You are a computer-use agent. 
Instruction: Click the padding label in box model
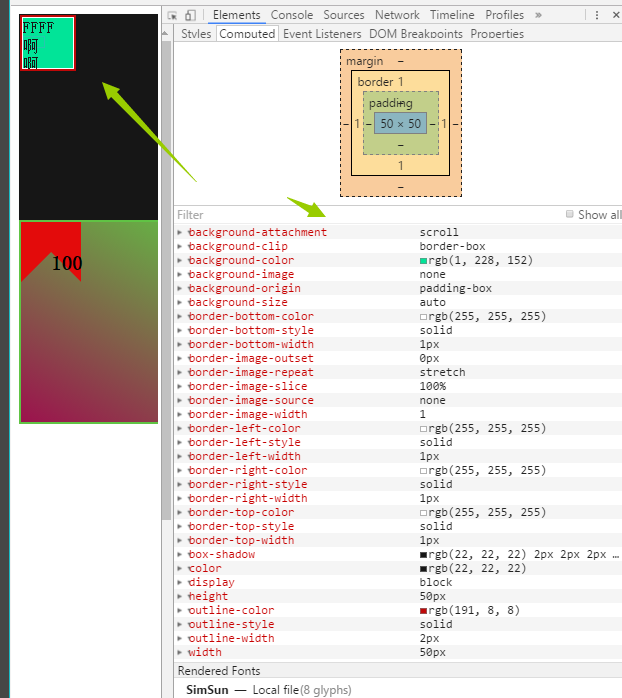coord(390,103)
